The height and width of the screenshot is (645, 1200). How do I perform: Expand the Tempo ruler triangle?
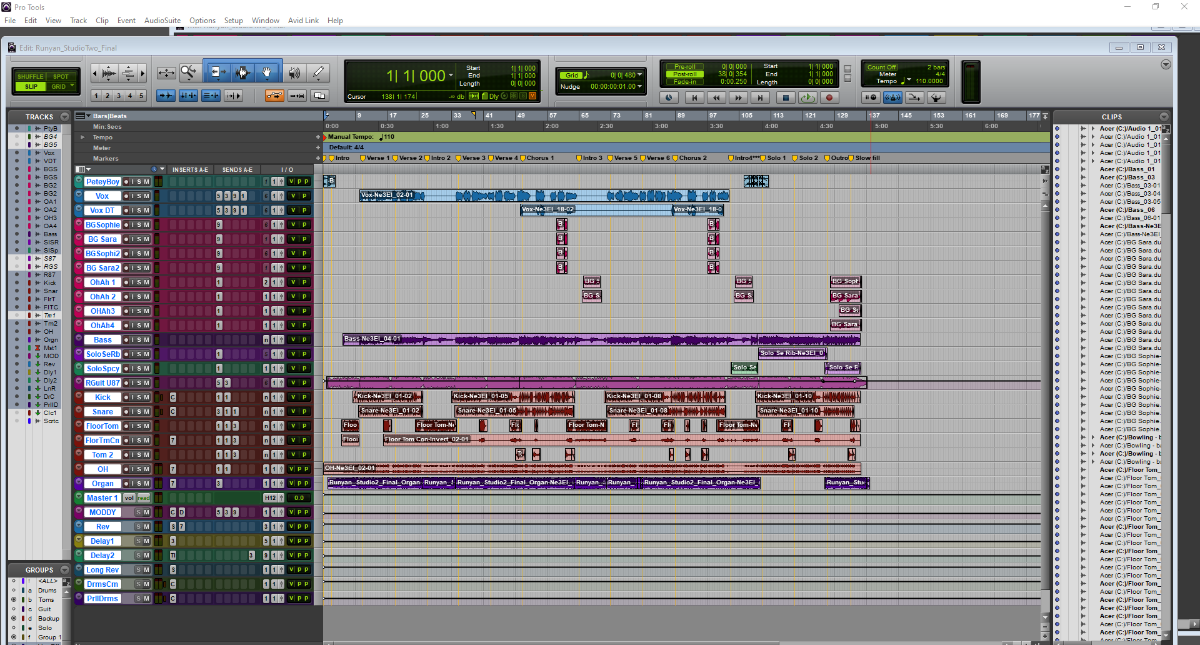(83, 137)
